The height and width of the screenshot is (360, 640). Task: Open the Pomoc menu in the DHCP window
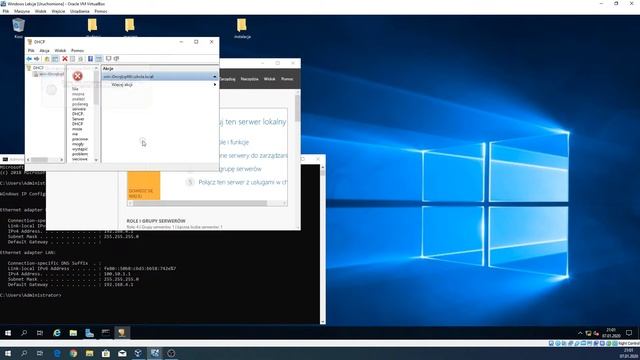tap(78, 51)
